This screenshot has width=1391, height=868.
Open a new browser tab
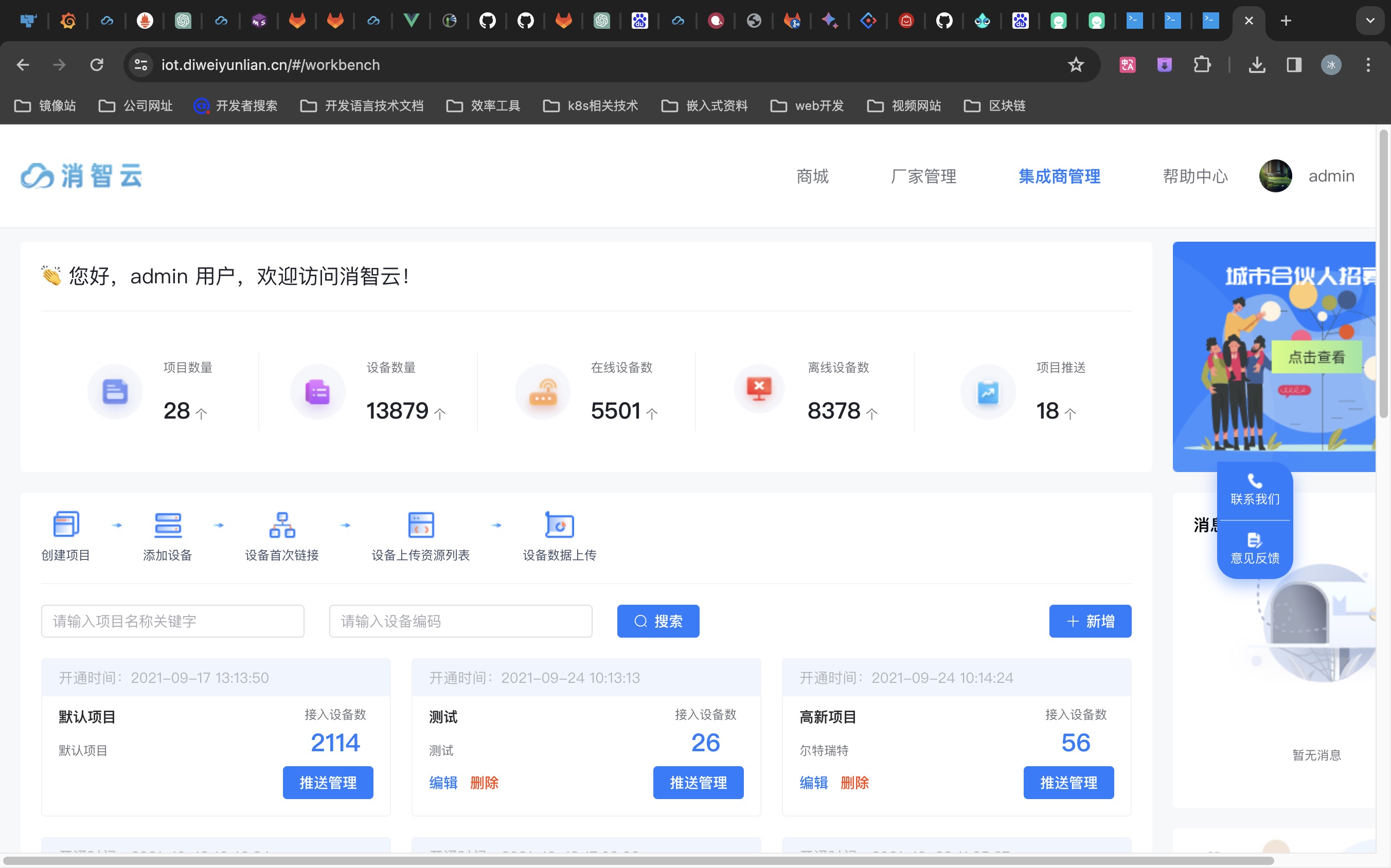[1286, 21]
